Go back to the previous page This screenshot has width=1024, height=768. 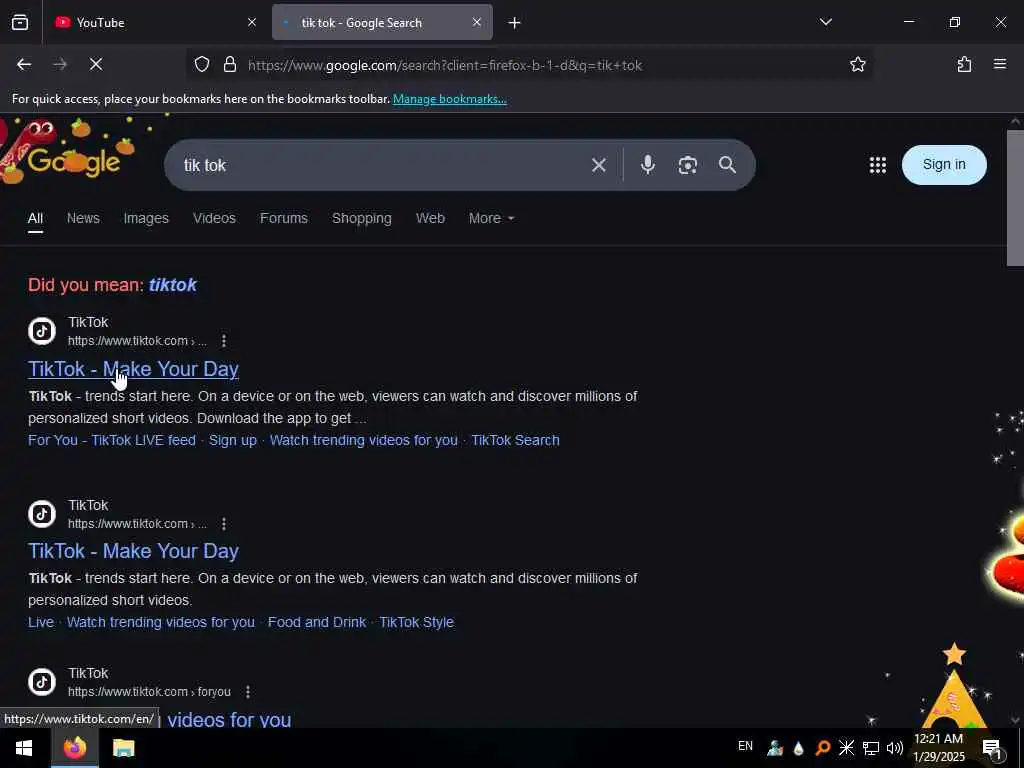pos(24,65)
